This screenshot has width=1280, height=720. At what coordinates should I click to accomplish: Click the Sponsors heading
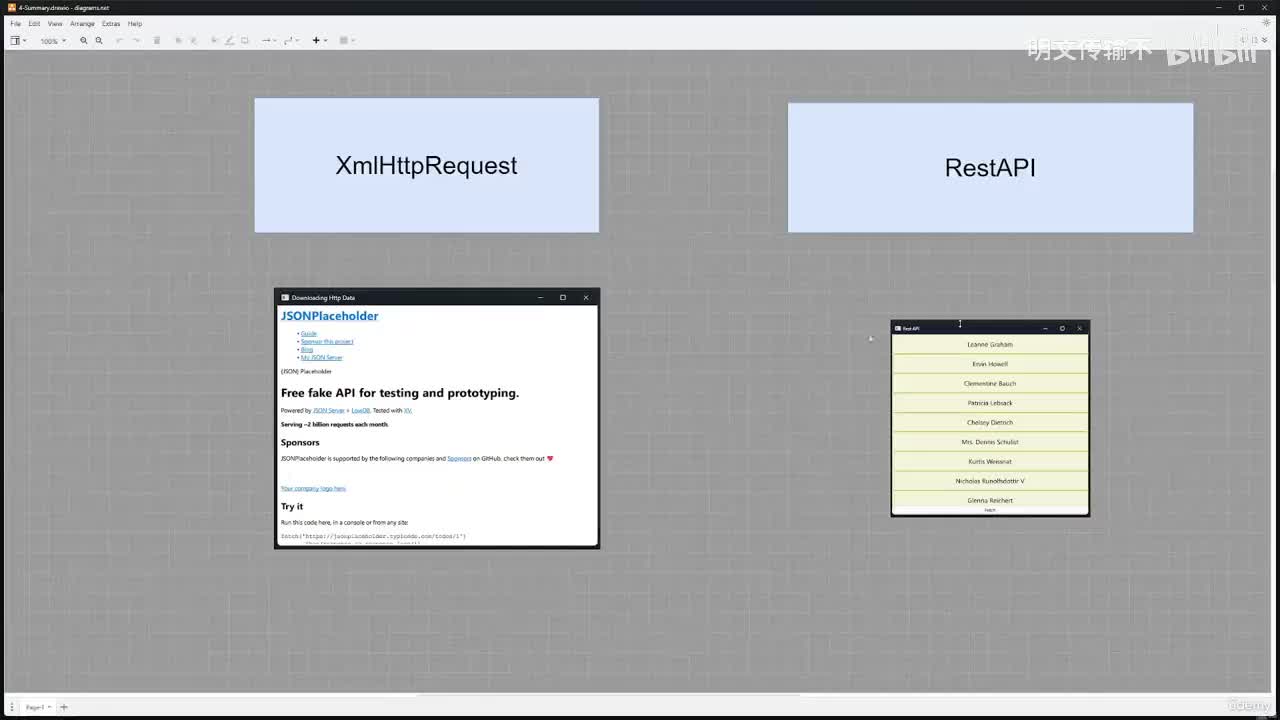pos(300,442)
